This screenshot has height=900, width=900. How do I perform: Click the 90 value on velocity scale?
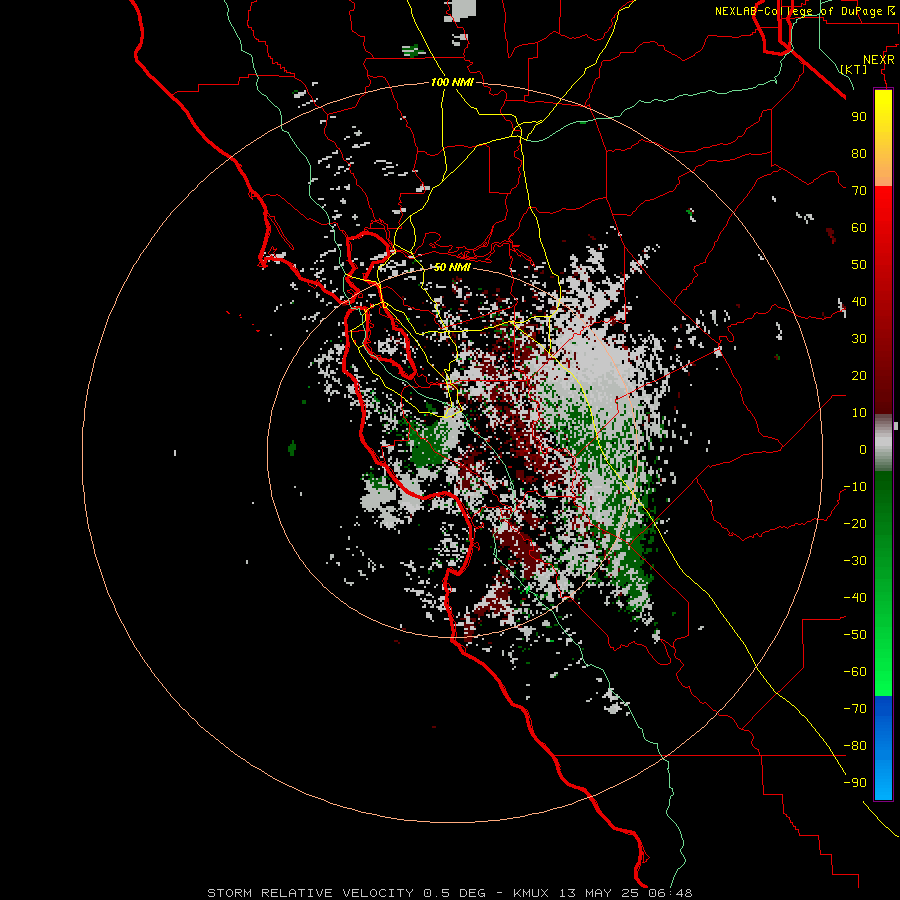coord(859,117)
